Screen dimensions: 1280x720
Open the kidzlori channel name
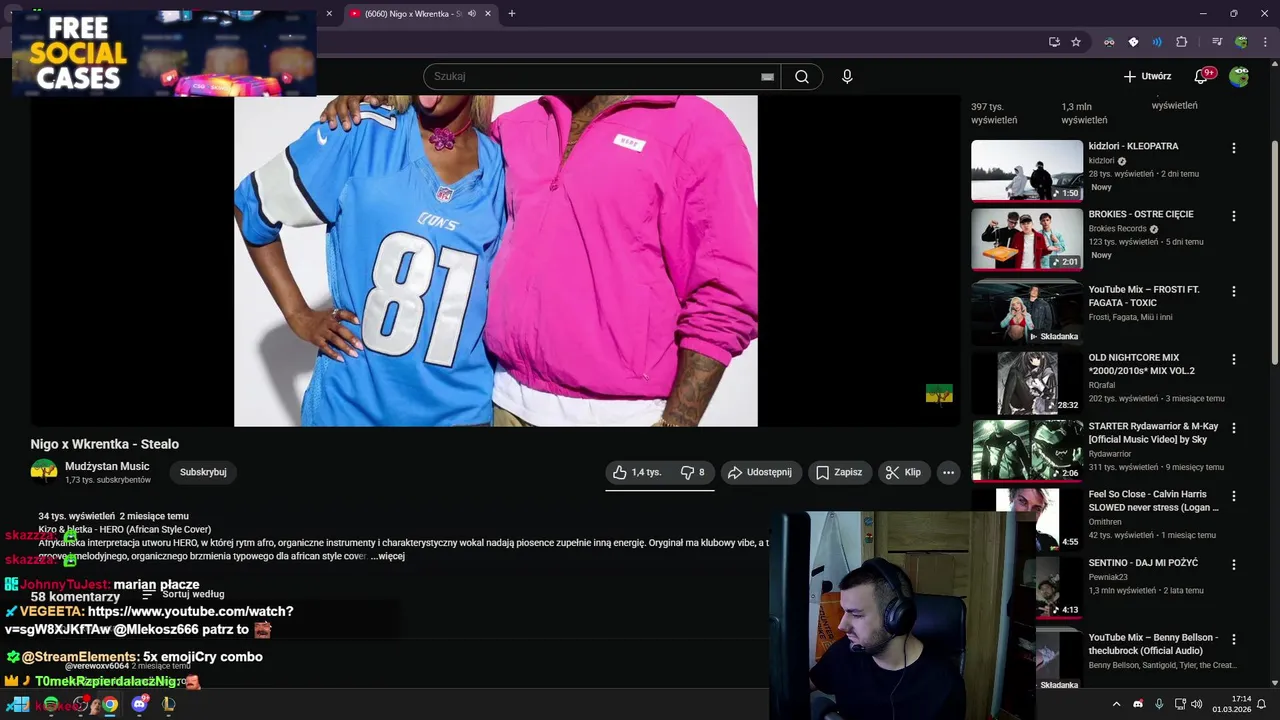(1101, 161)
